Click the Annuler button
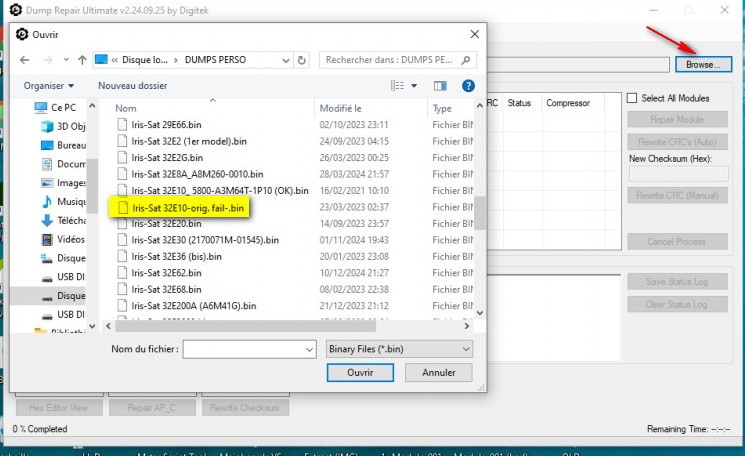Screen dimensions: 745x456 (439, 372)
